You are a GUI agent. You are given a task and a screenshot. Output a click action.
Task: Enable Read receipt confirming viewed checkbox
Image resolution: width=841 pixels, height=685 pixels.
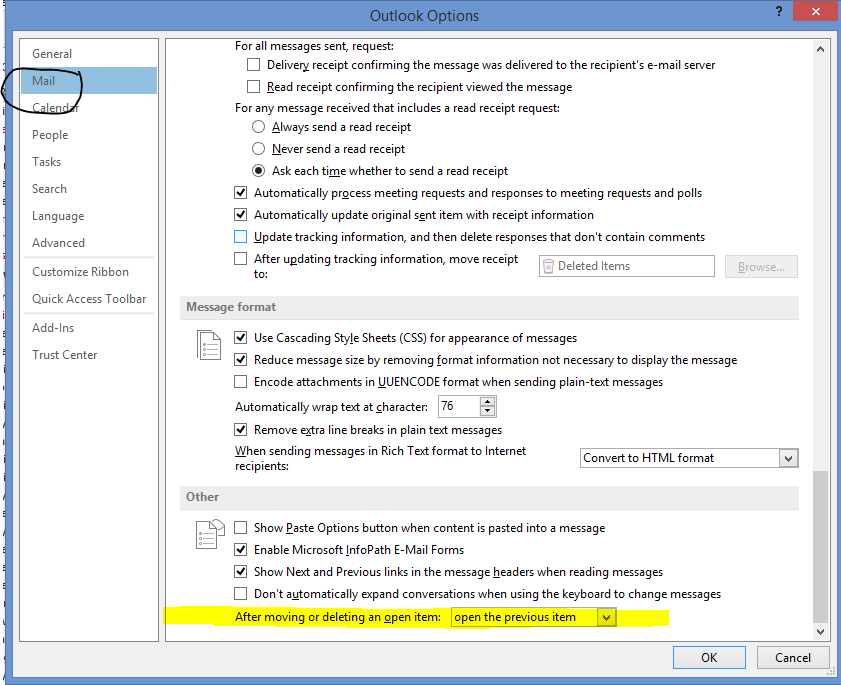click(x=253, y=87)
